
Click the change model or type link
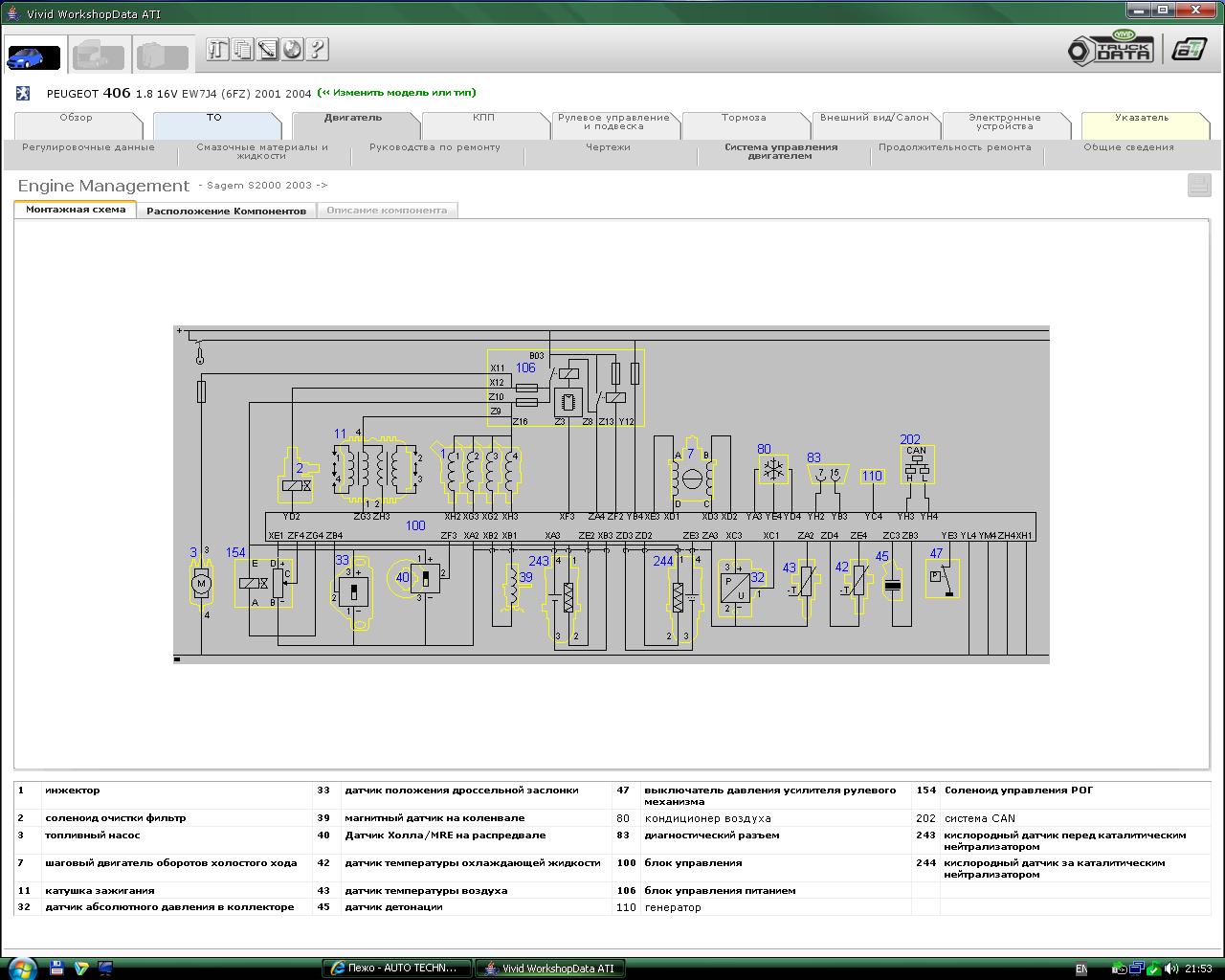396,93
